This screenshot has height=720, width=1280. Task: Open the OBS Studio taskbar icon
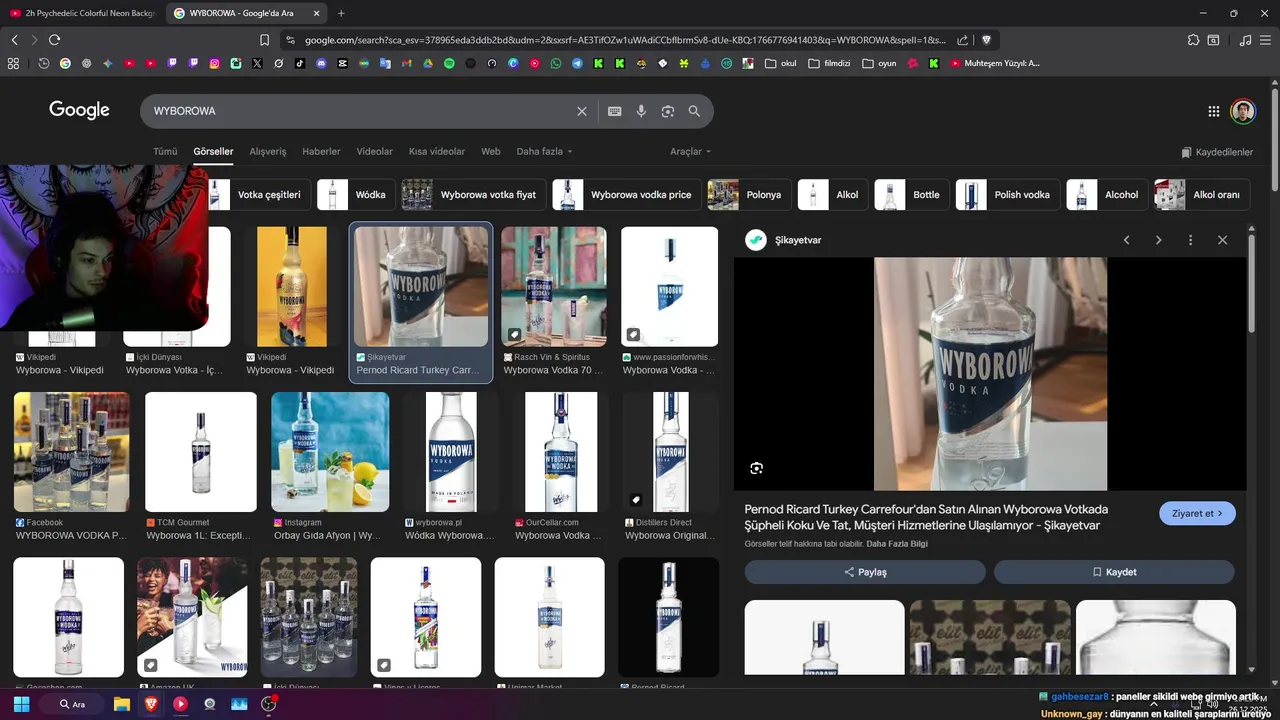[x=269, y=704]
